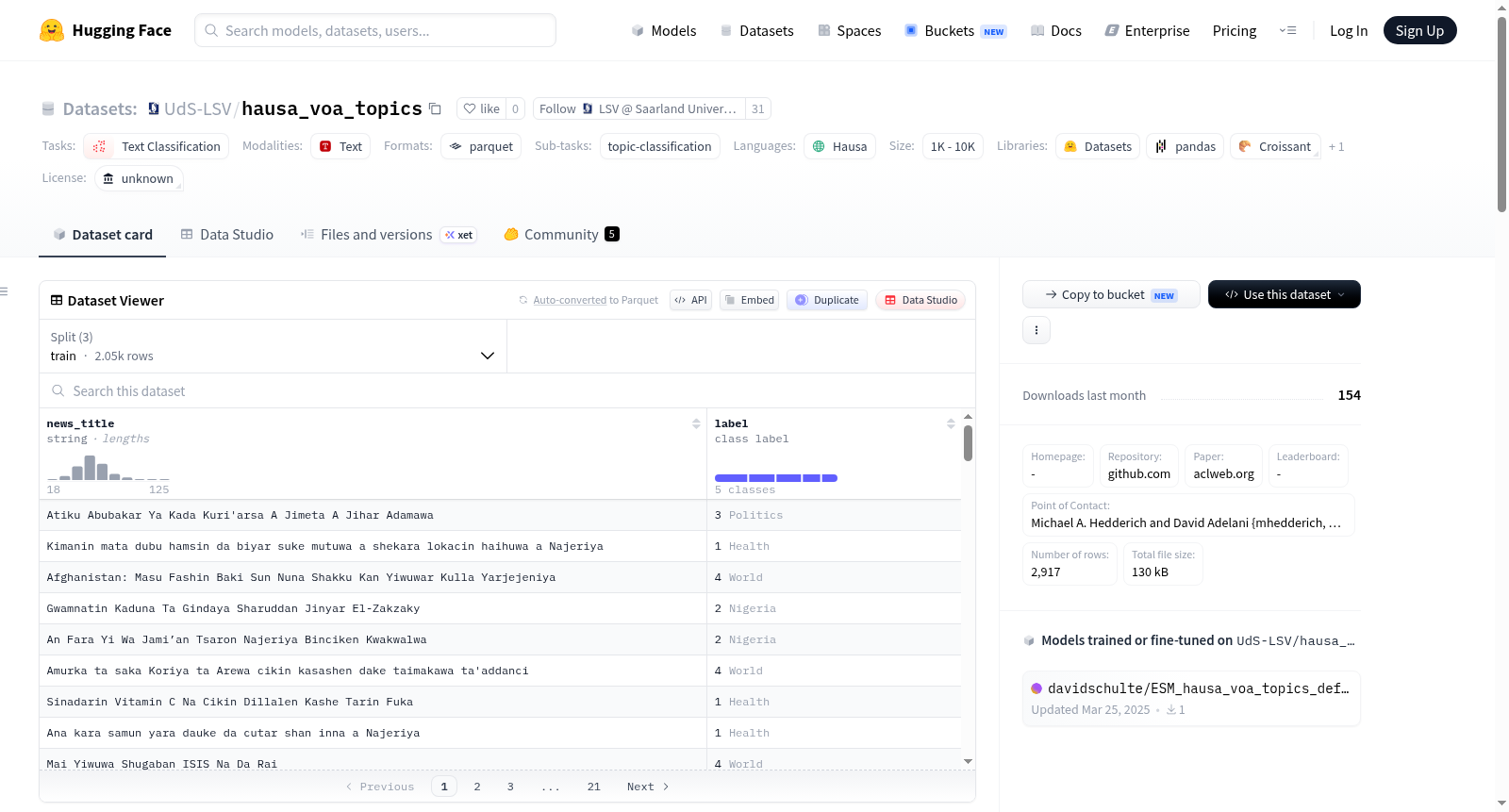Image resolution: width=1509 pixels, height=812 pixels.
Task: Open the Docs nav item
Action: tap(1056, 30)
